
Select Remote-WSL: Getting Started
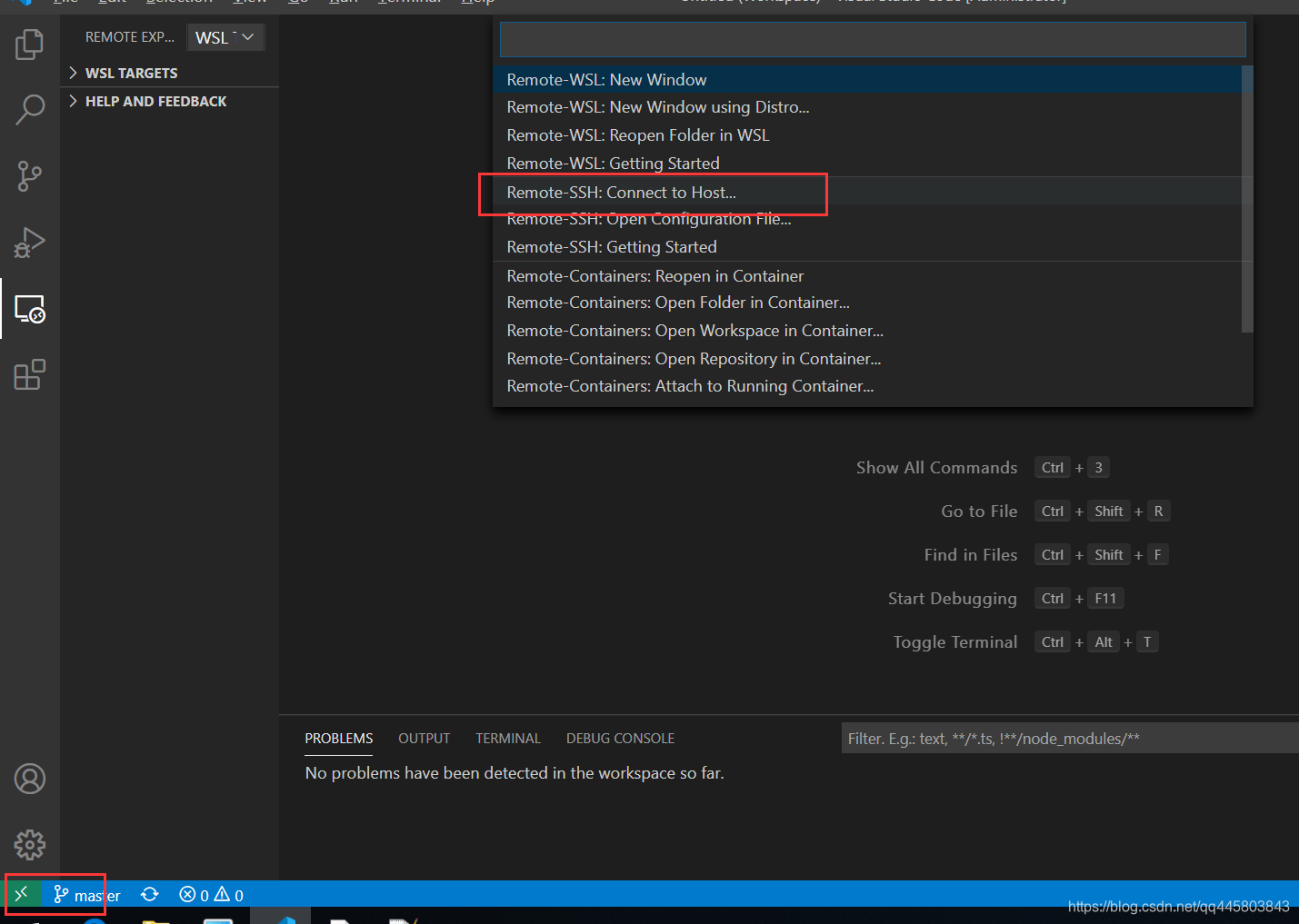click(x=867, y=164)
